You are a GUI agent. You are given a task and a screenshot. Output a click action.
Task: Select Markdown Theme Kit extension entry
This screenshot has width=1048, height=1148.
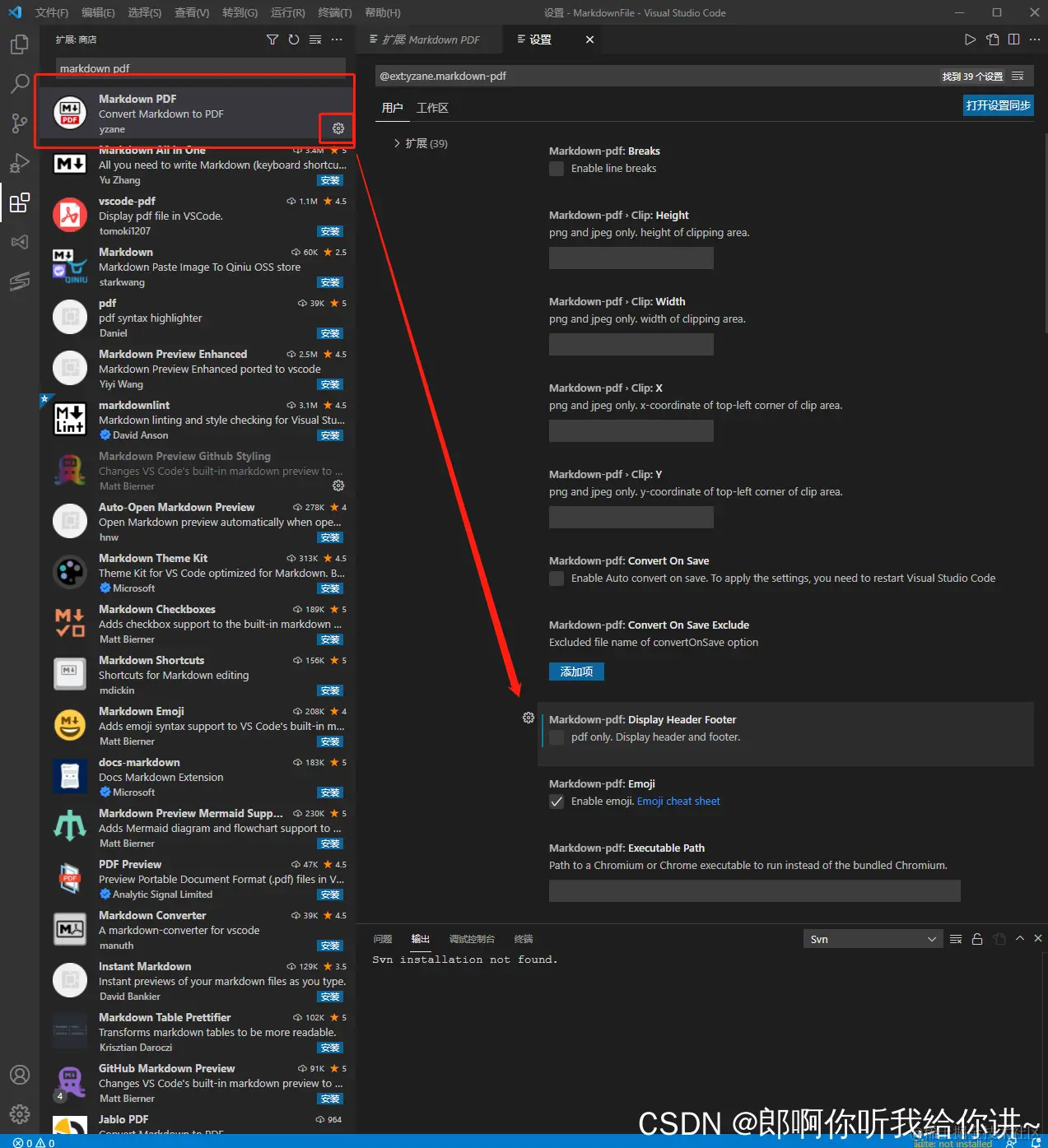click(198, 573)
